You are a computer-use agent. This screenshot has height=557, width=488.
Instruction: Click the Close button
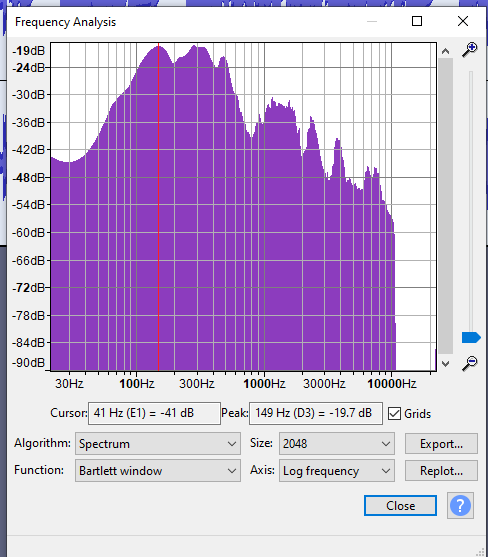pyautogui.click(x=400, y=505)
